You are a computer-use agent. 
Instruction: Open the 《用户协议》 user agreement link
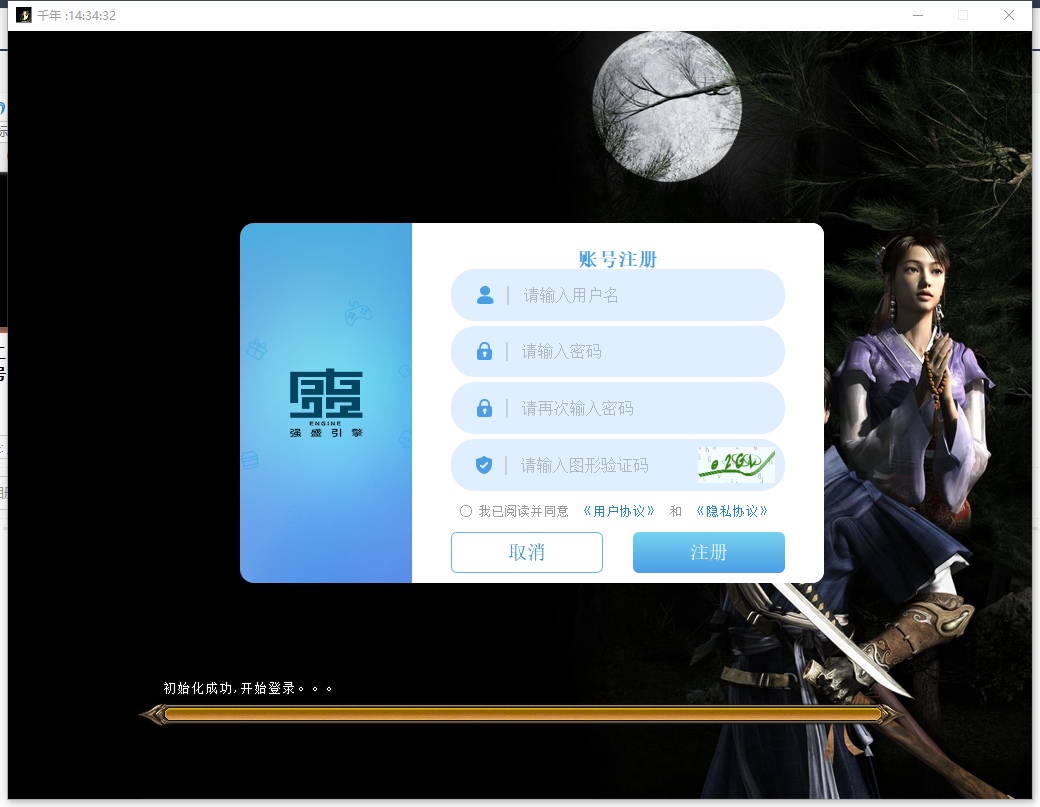pos(619,511)
